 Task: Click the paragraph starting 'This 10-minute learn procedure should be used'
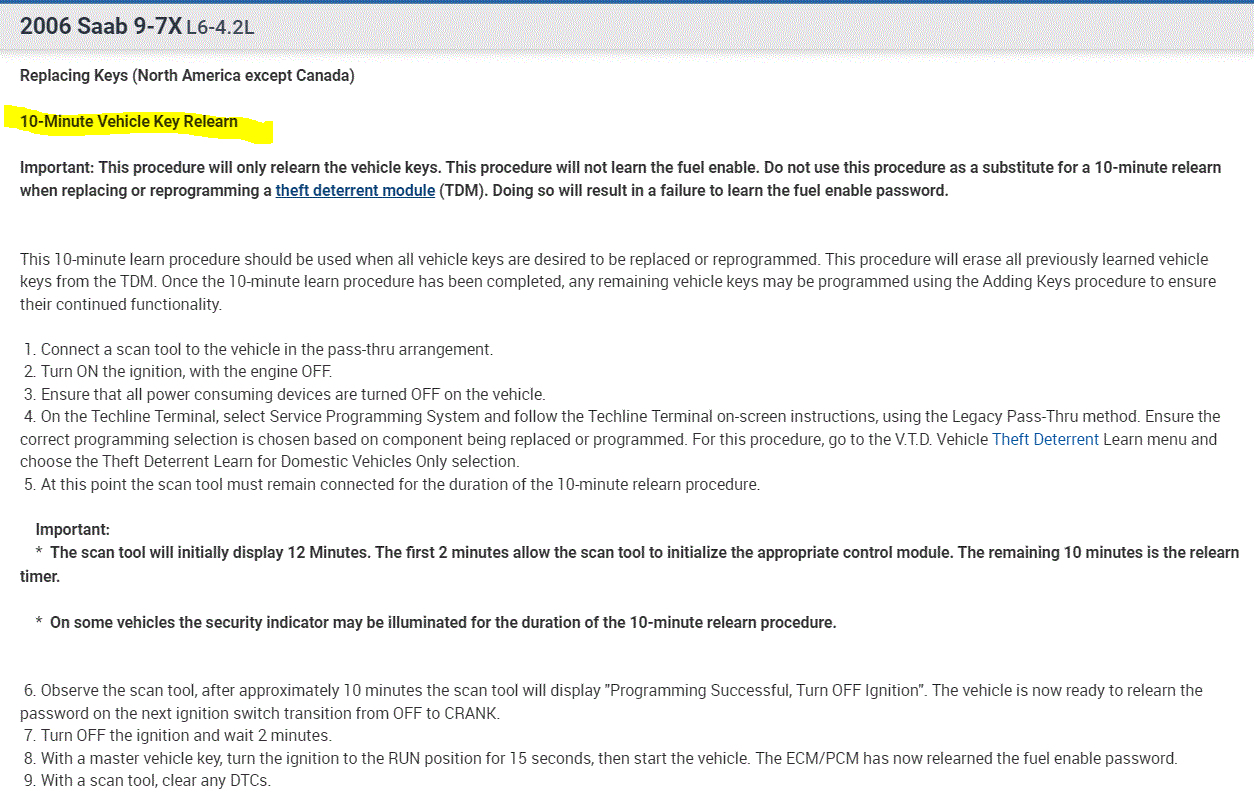pyautogui.click(x=618, y=282)
